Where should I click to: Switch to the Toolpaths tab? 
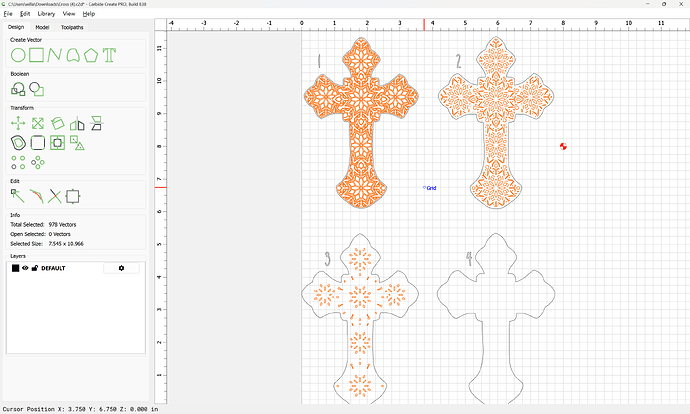(72, 27)
